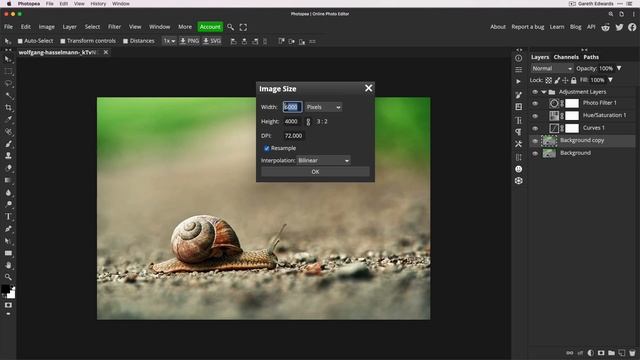This screenshot has height=360, width=640.
Task: Open the Select menu
Action: pyautogui.click(x=92, y=27)
